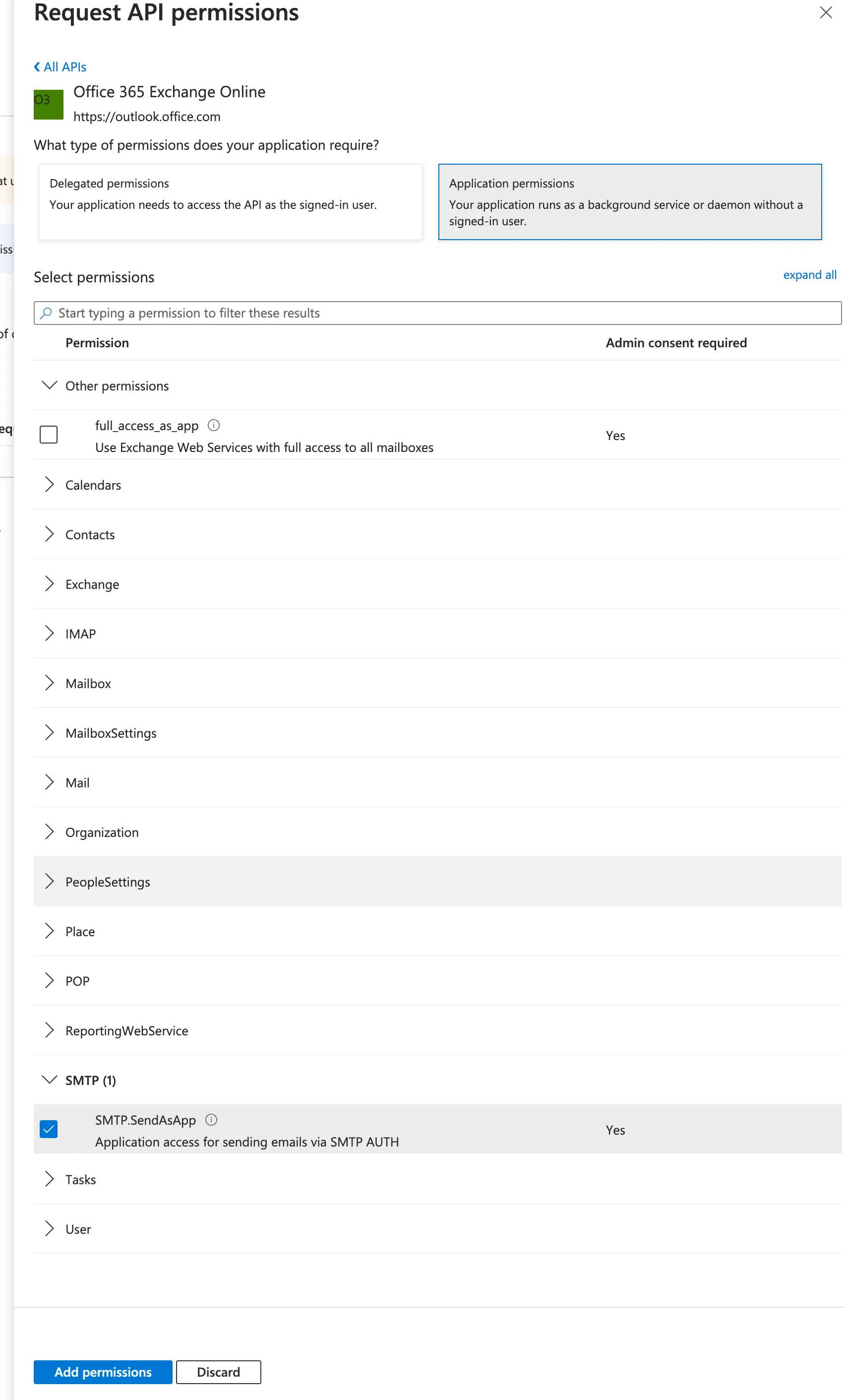Expand the IMAP permission group
Image resolution: width=844 pixels, height=1400 pixels.
tap(50, 634)
